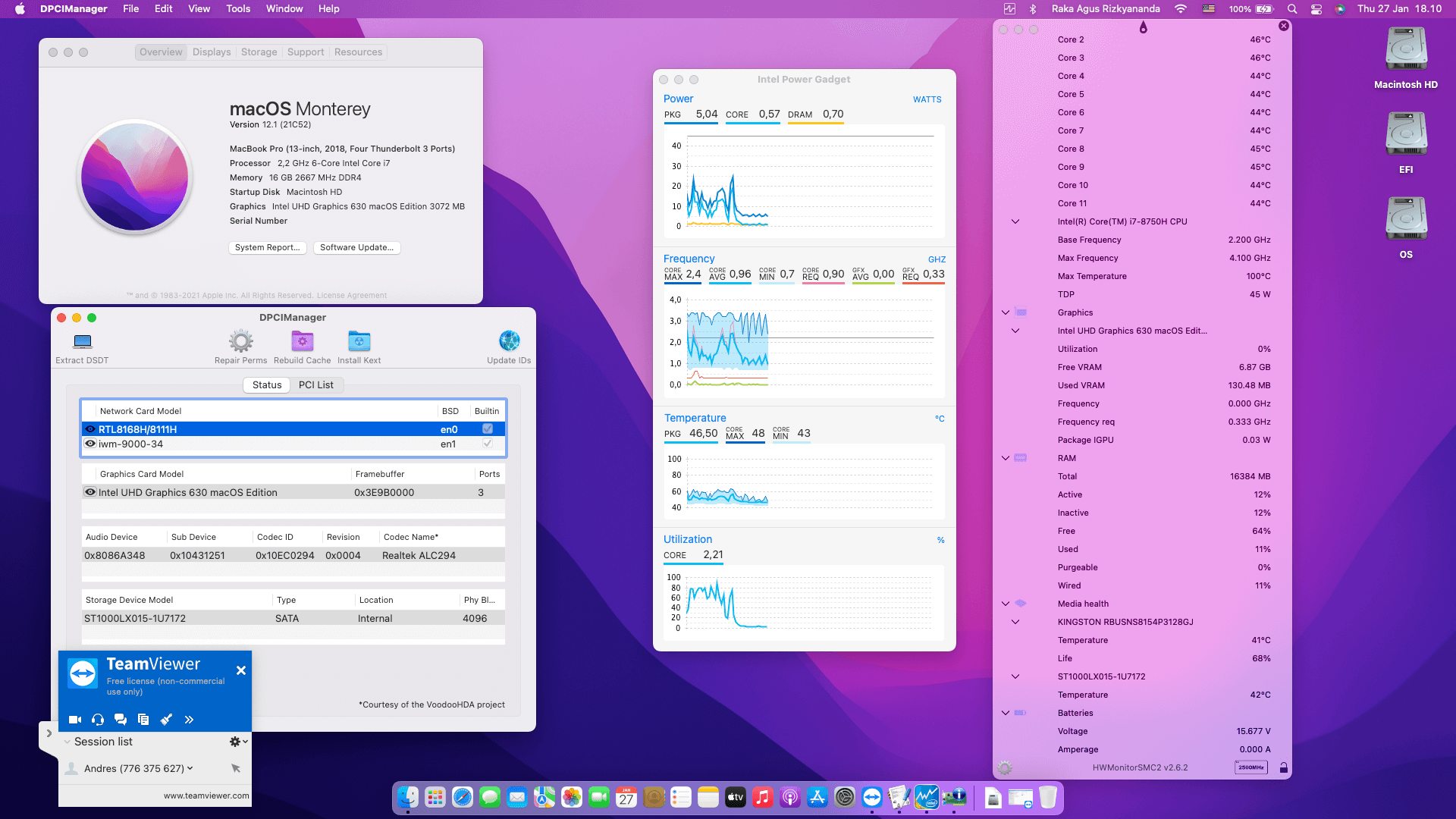Viewport: 1456px width, 819px height.
Task: Open dropdown next to Andres session
Action: coord(190,768)
